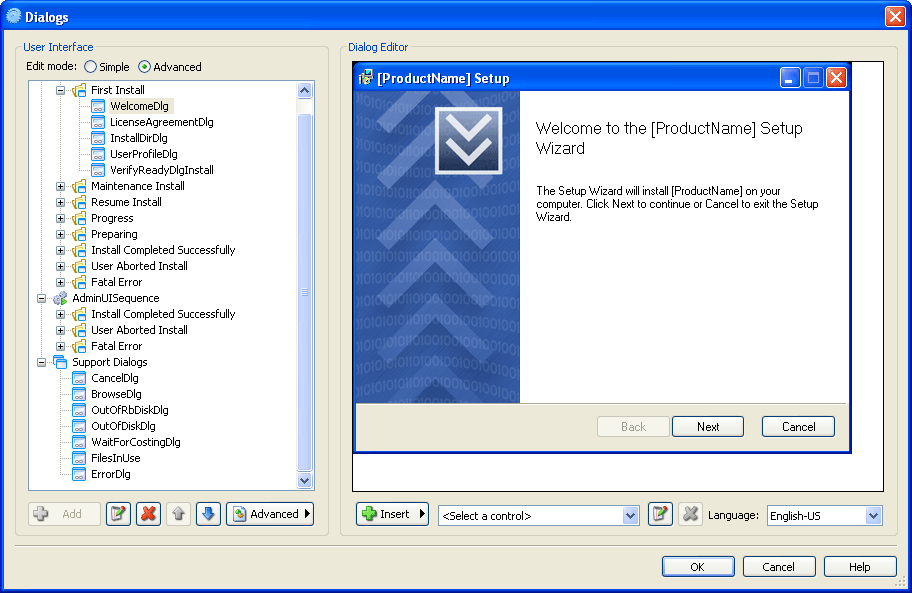The width and height of the screenshot is (912, 593).
Task: Click the grey delete control icon
Action: tap(690, 514)
